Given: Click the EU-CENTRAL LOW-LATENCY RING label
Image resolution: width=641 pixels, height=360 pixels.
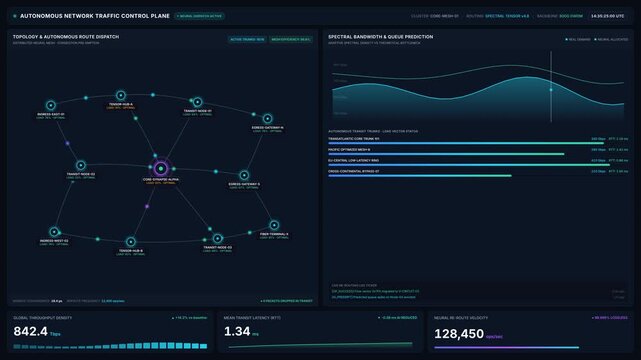Looking at the screenshot, I should click(354, 161).
